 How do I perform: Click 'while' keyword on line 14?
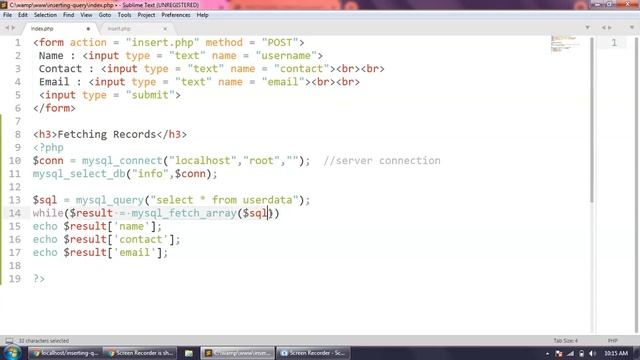48,213
